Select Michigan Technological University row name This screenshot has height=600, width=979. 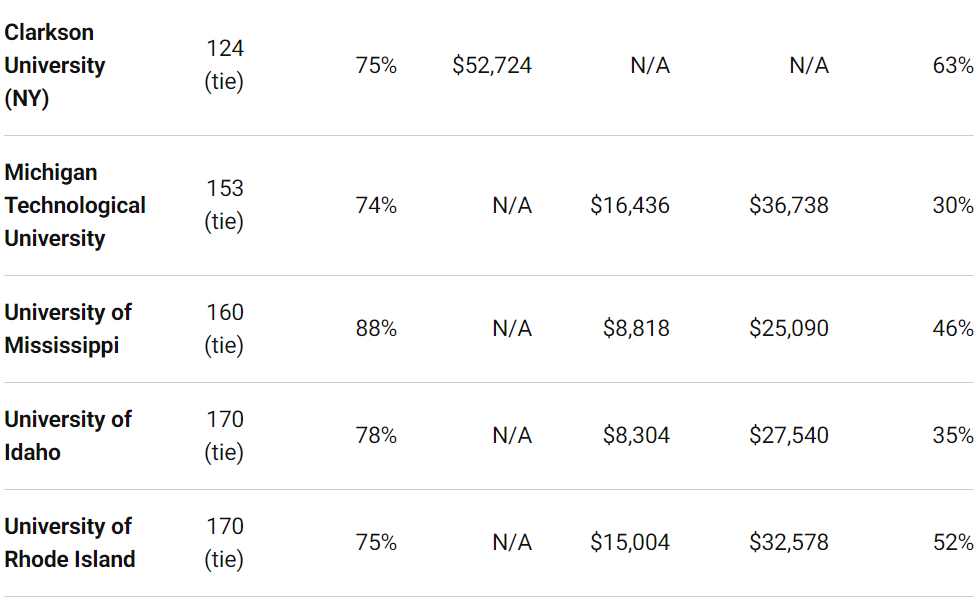pyautogui.click(x=75, y=205)
